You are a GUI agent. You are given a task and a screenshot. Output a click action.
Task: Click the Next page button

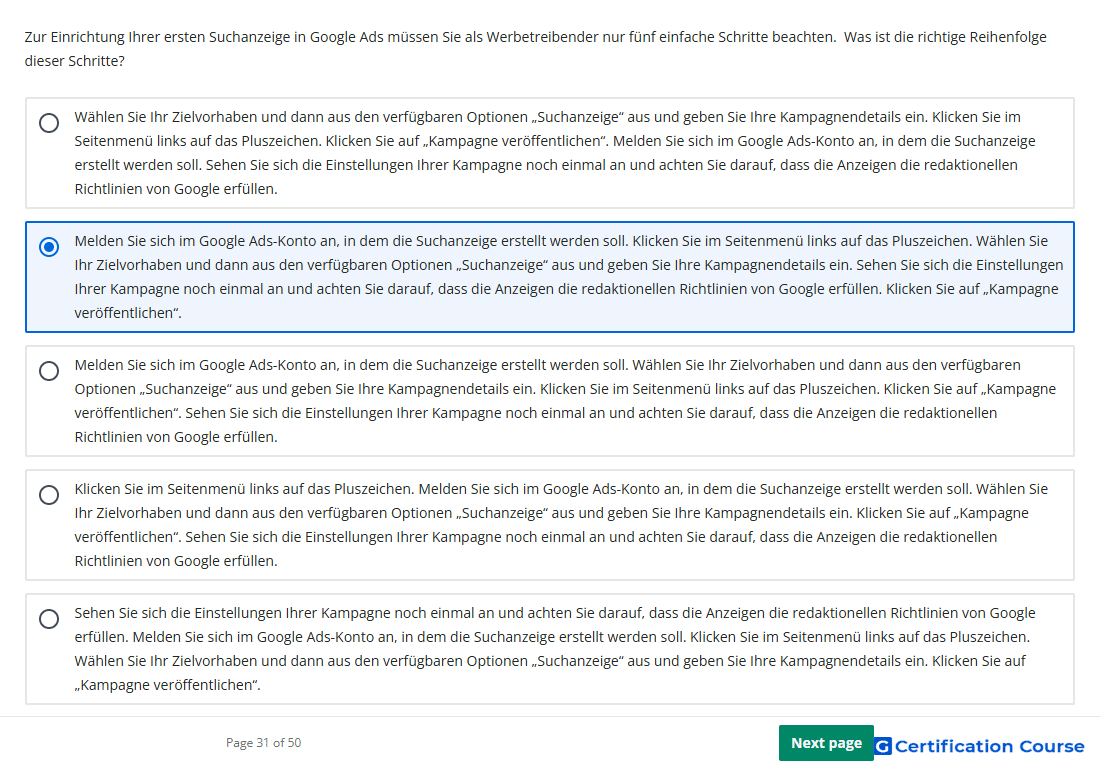826,743
